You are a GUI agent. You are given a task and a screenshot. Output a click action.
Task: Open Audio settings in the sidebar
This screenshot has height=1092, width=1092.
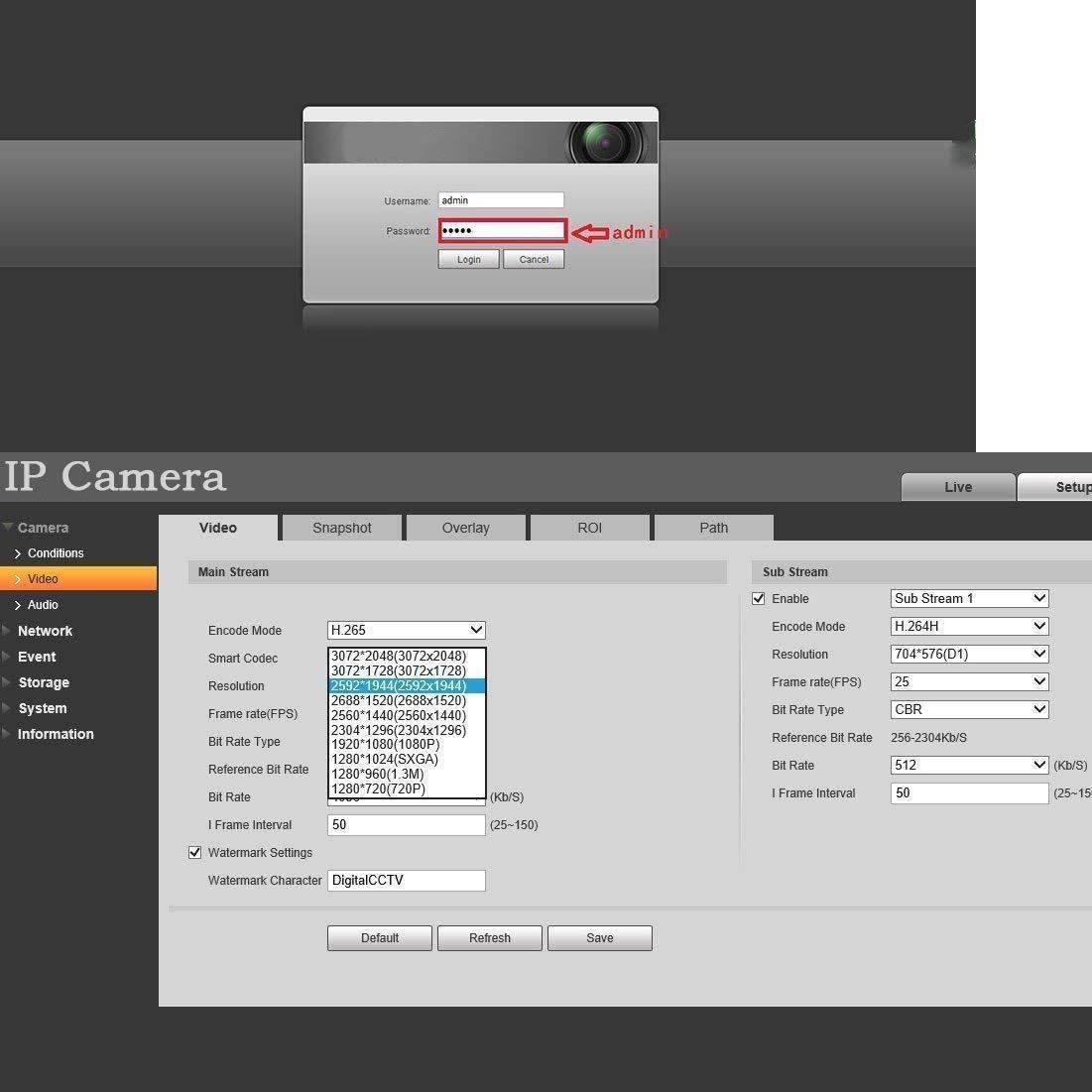pos(43,605)
